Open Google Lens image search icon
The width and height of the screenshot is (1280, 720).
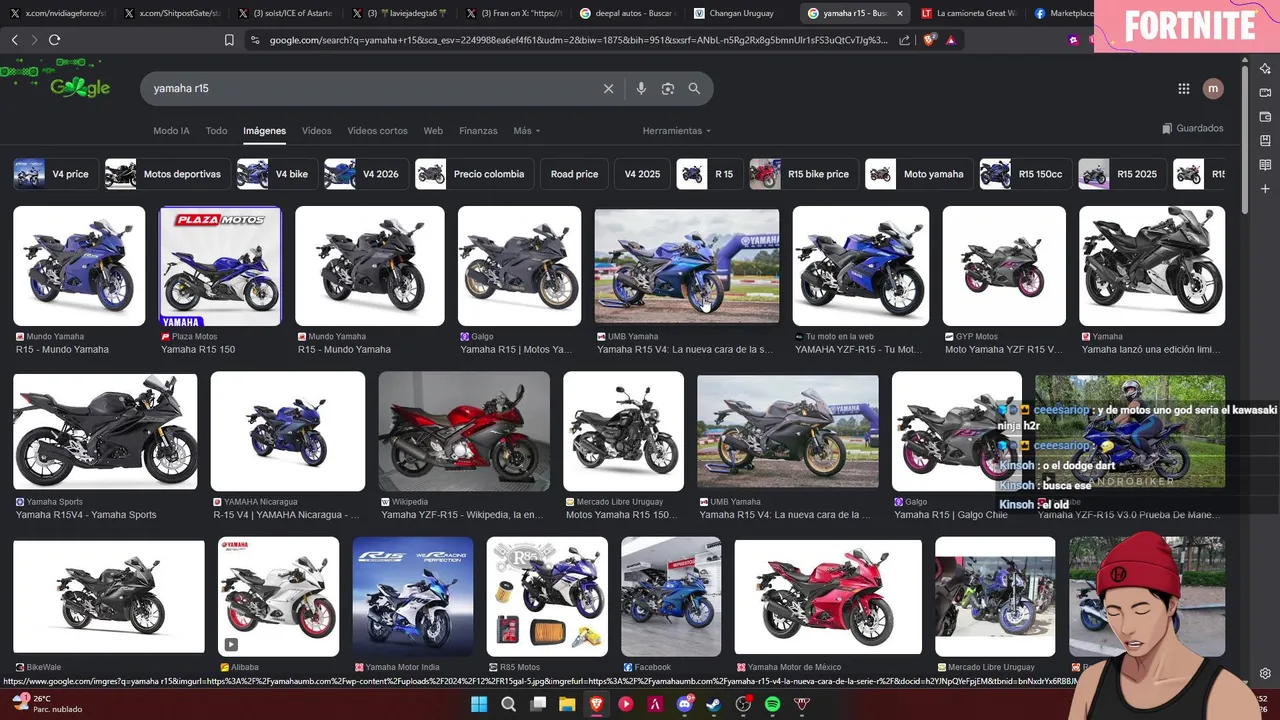click(x=668, y=88)
